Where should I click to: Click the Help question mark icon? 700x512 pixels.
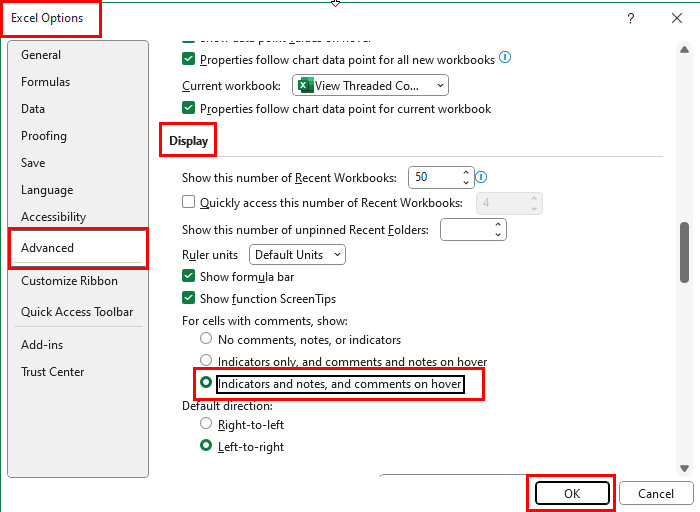click(x=630, y=18)
